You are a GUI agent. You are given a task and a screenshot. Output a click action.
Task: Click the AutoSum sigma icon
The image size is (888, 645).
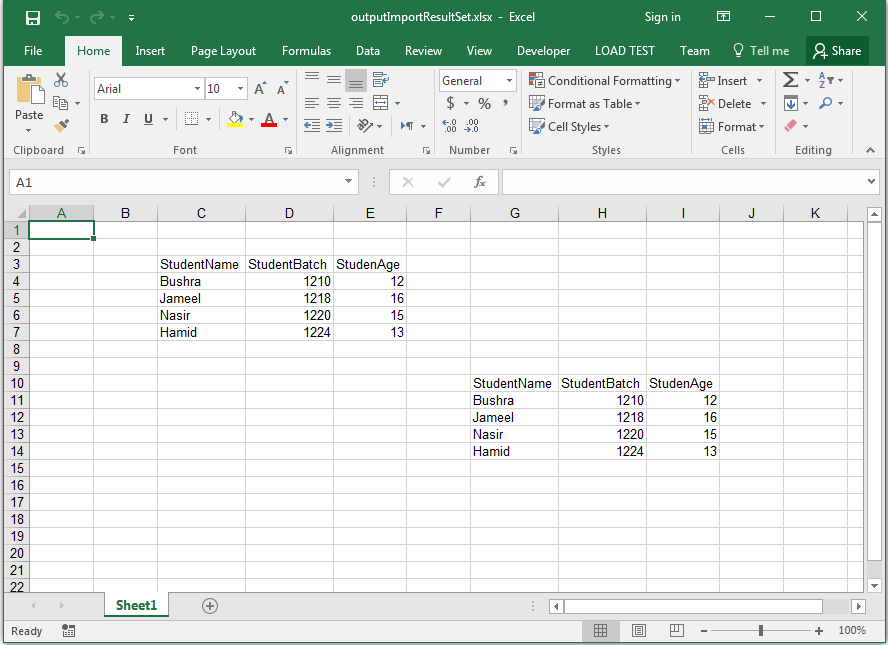pos(791,80)
